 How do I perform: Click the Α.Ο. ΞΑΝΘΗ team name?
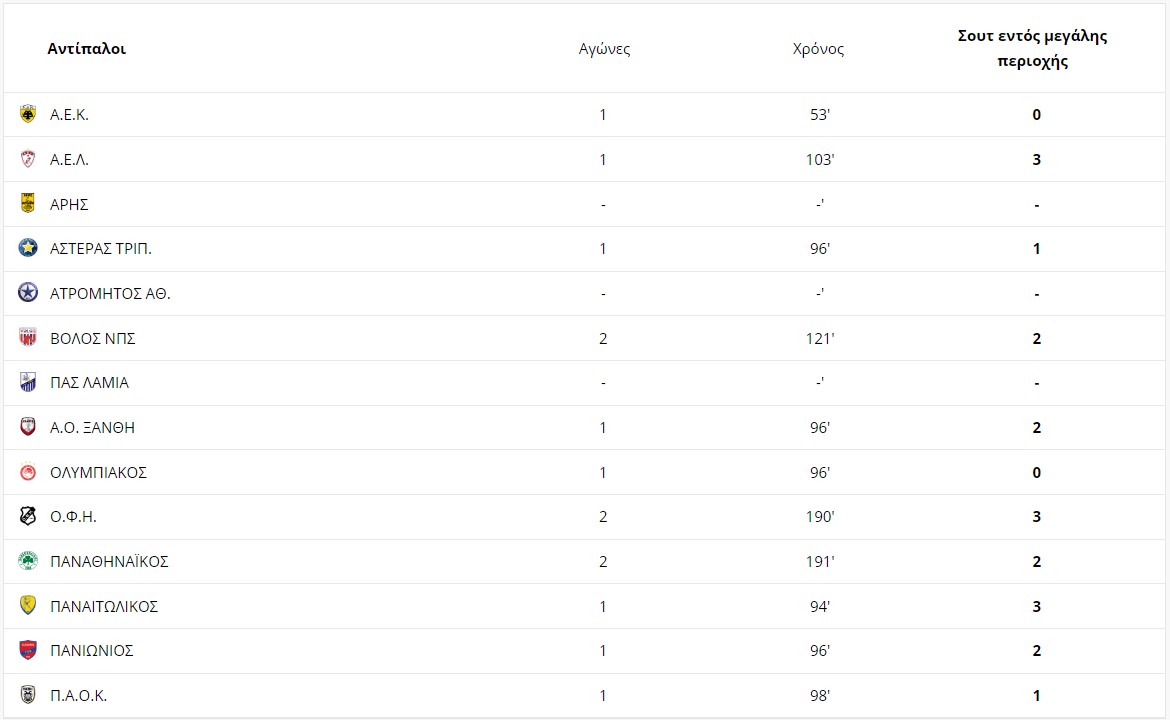click(x=93, y=428)
